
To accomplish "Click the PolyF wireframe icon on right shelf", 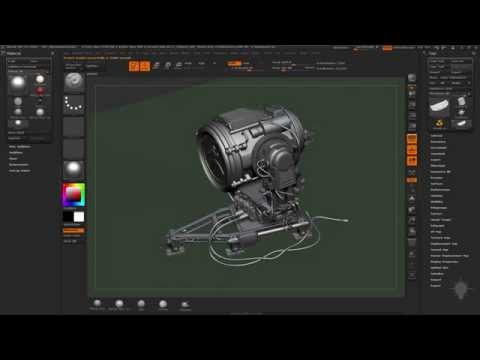I will 412,243.
